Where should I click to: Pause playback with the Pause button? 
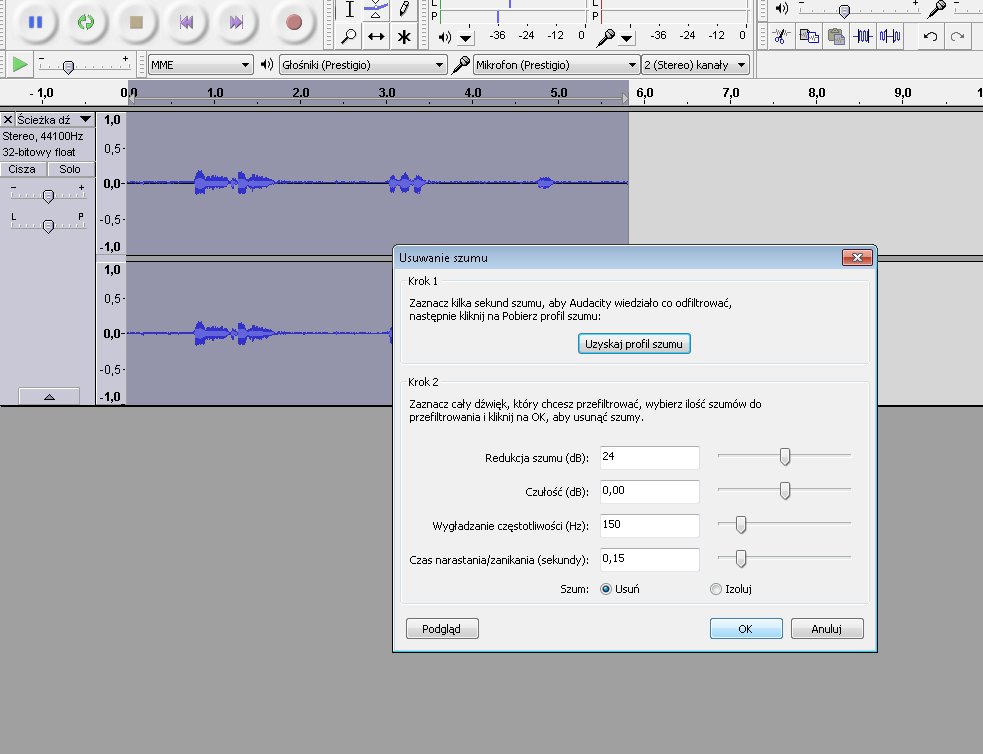click(35, 22)
